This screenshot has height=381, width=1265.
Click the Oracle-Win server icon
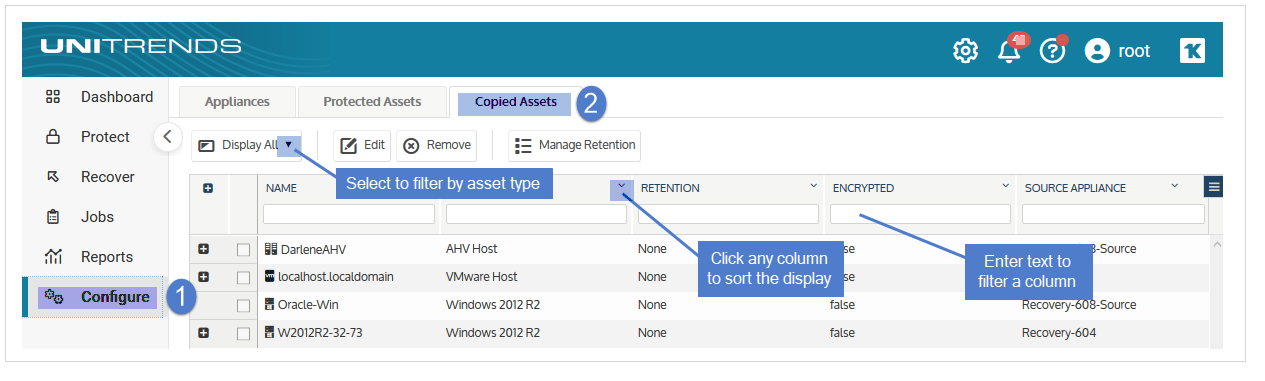(270, 304)
